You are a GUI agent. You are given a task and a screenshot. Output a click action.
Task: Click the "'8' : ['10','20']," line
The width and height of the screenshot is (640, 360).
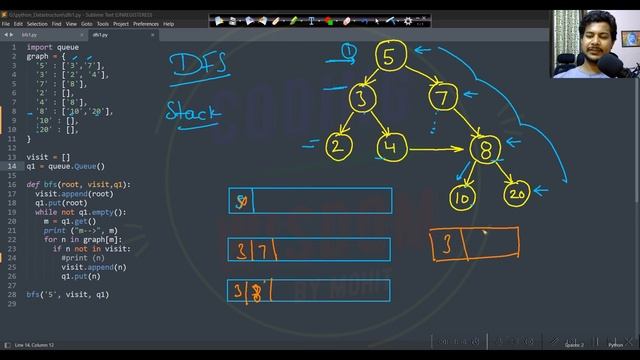click(74, 111)
